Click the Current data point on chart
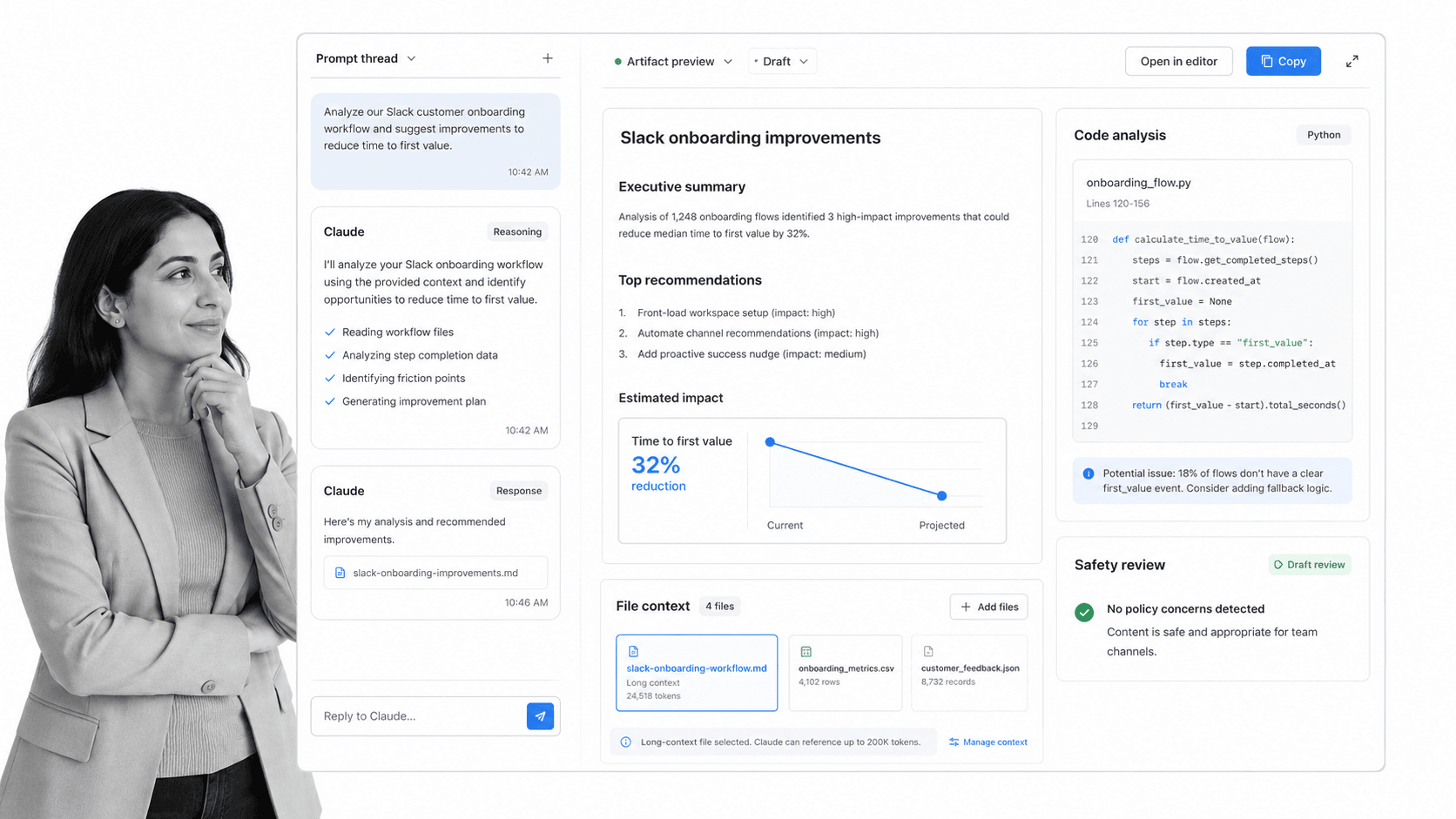Screen dimensions: 1456x819 tap(770, 442)
